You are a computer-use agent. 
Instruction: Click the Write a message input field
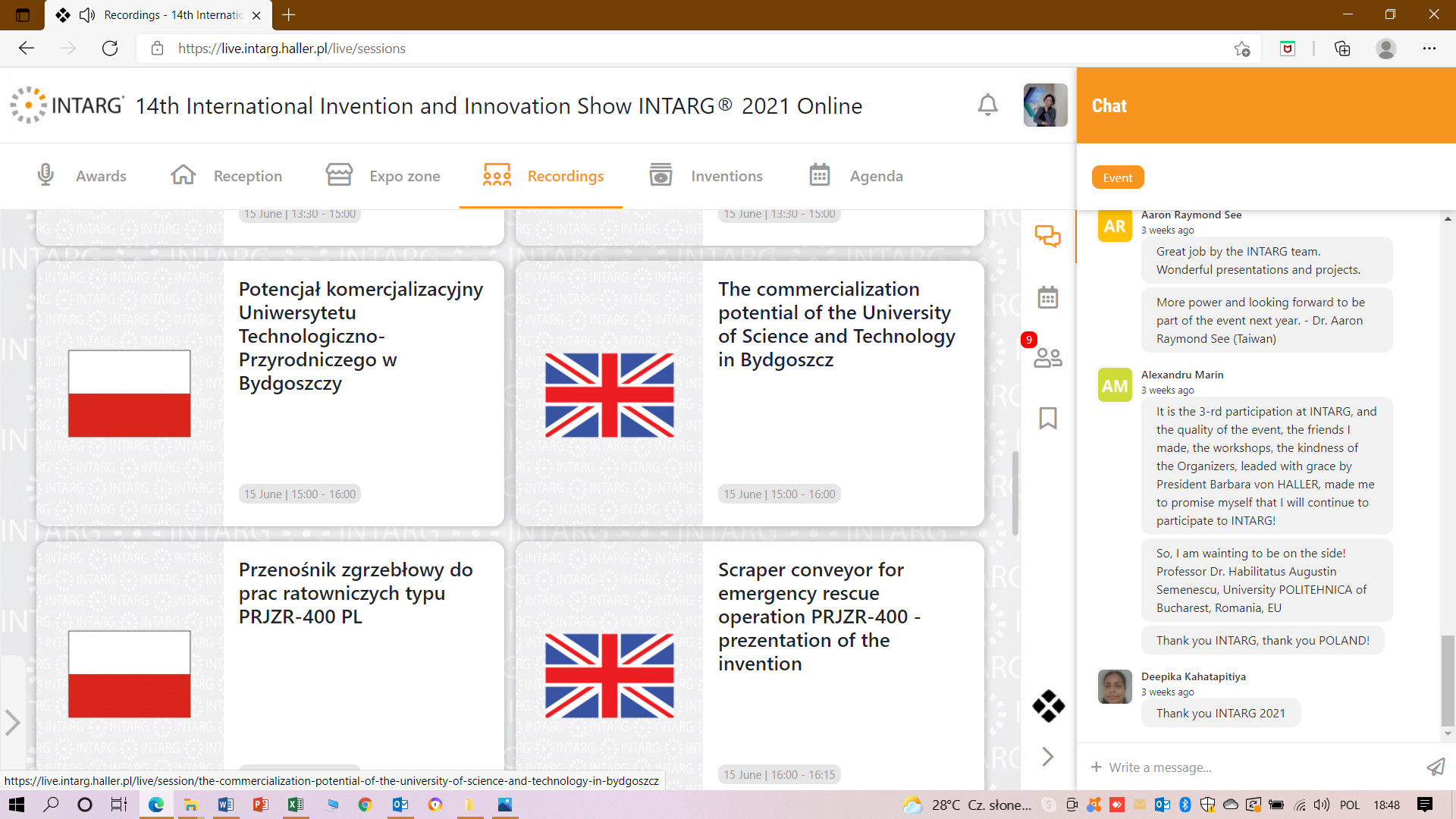pyautogui.click(x=1259, y=767)
